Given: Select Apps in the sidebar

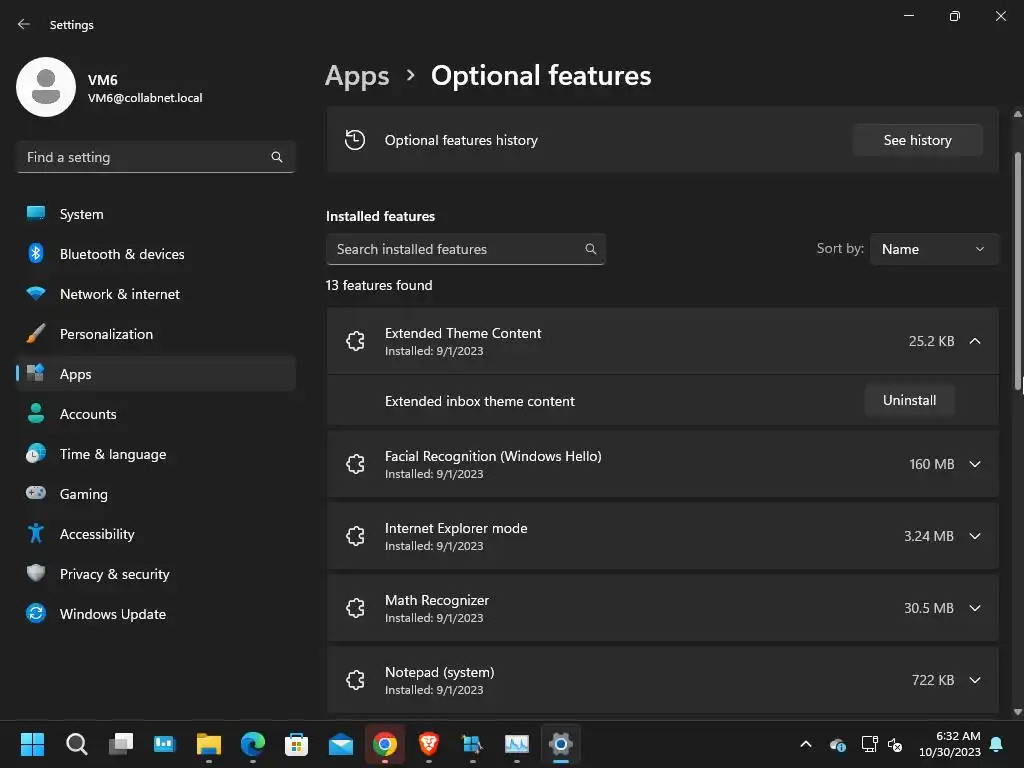Looking at the screenshot, I should click(156, 374).
